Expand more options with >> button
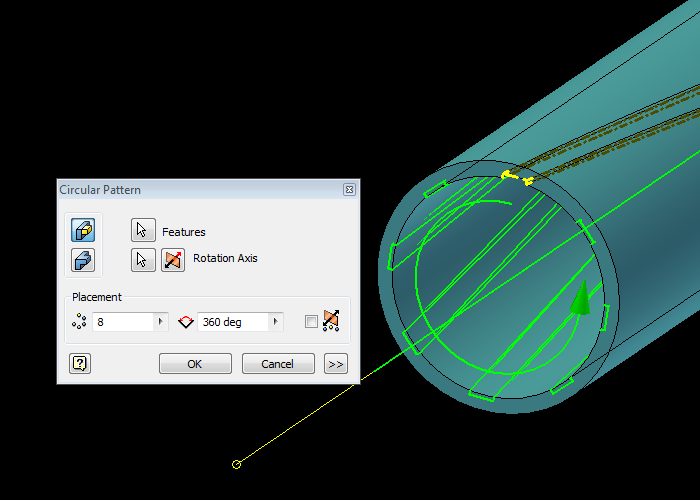The image size is (700, 500). pyautogui.click(x=336, y=364)
